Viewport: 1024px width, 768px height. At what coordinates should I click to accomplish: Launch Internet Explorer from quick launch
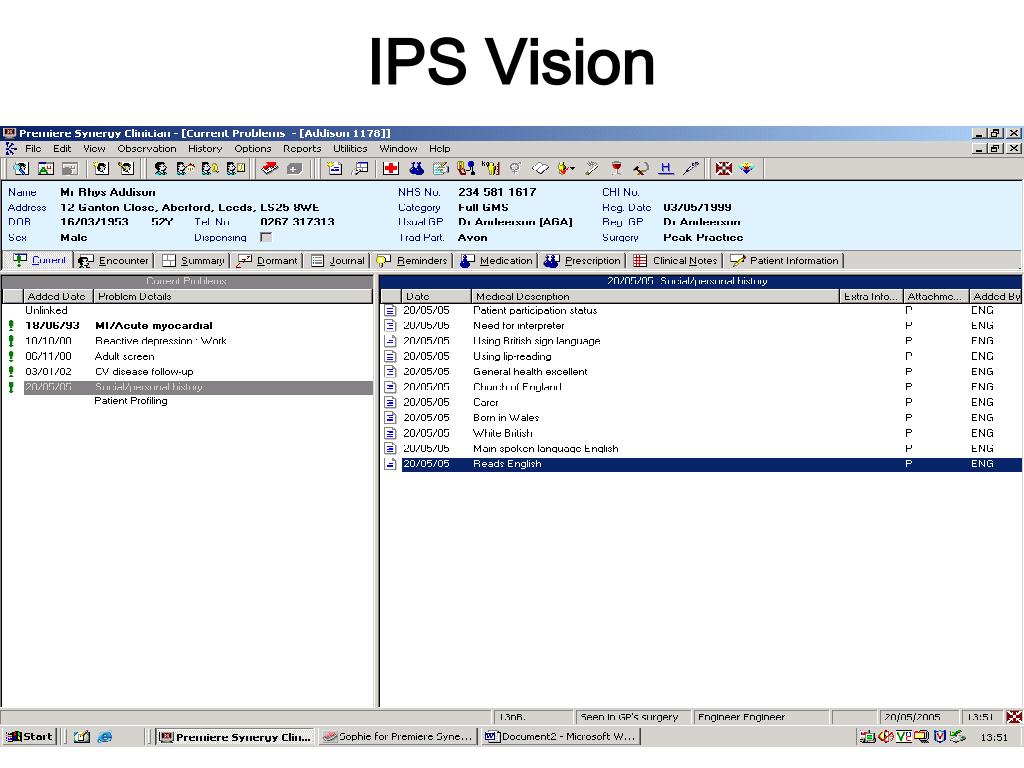105,737
